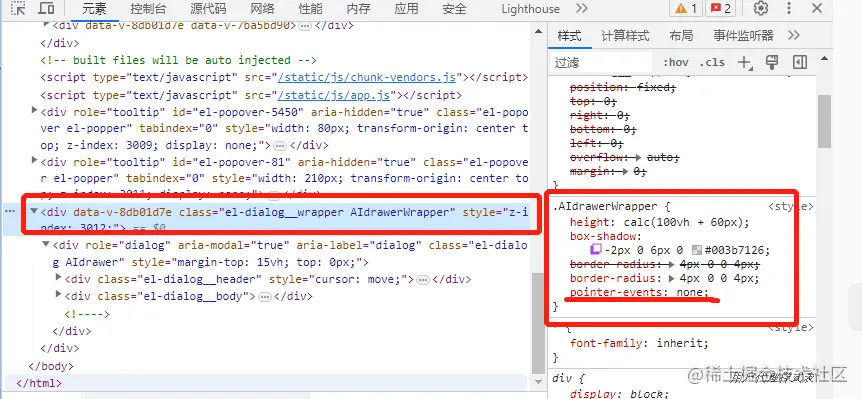Open the 源代码 tab
The height and width of the screenshot is (399, 862).
(x=208, y=9)
